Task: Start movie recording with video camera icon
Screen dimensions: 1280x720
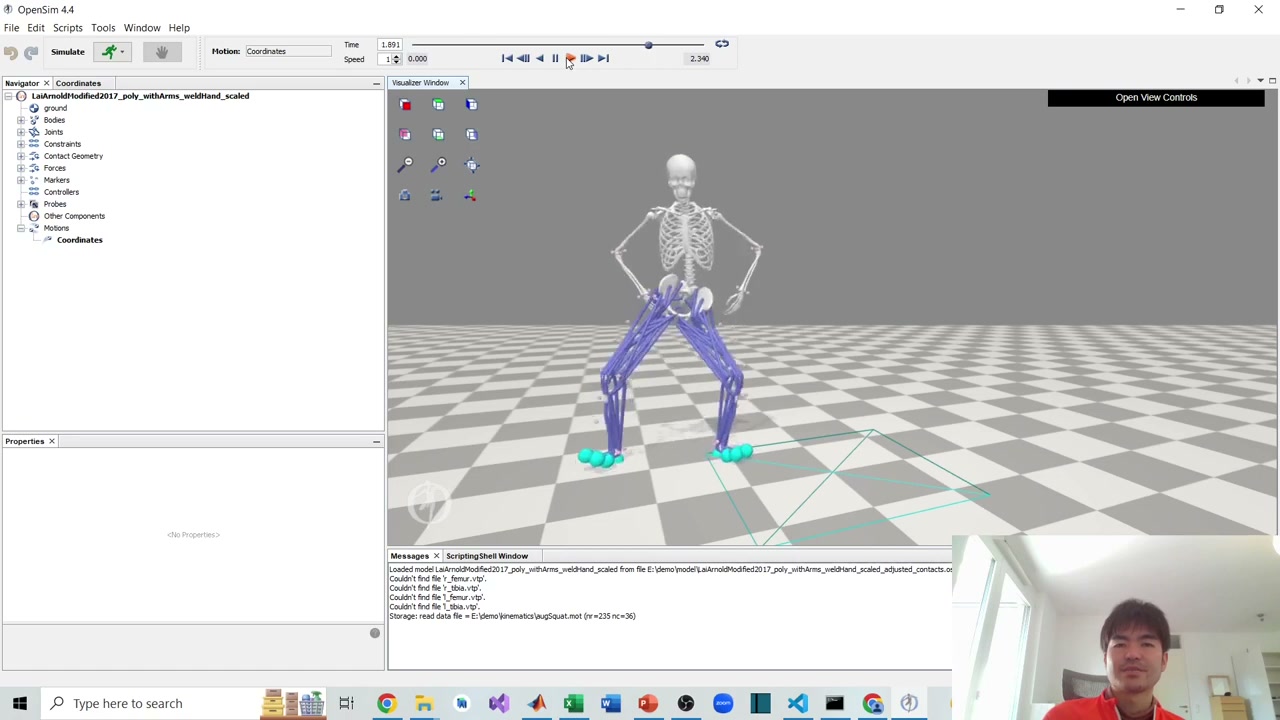Action: click(x=437, y=195)
